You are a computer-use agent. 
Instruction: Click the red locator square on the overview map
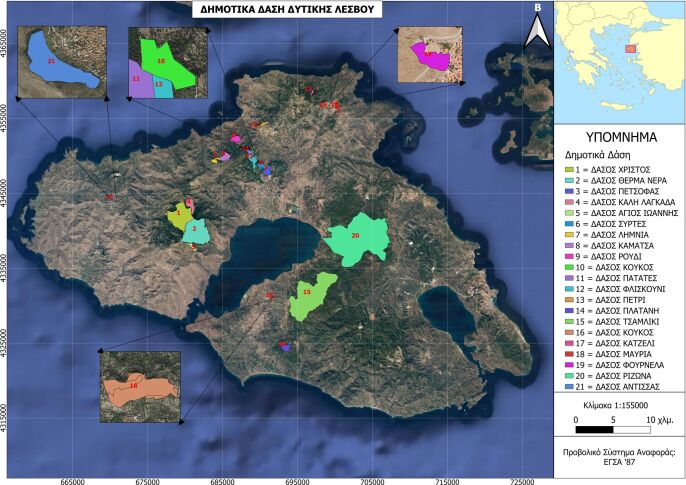(630, 48)
